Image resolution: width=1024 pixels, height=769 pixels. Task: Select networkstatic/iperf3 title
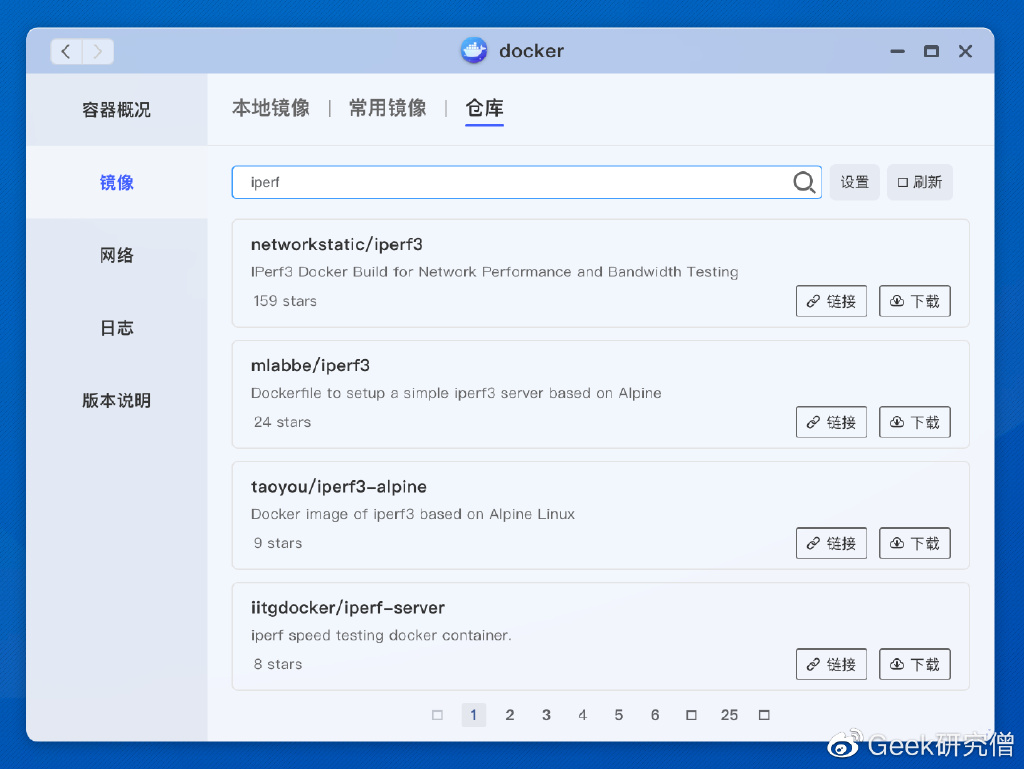click(x=337, y=245)
